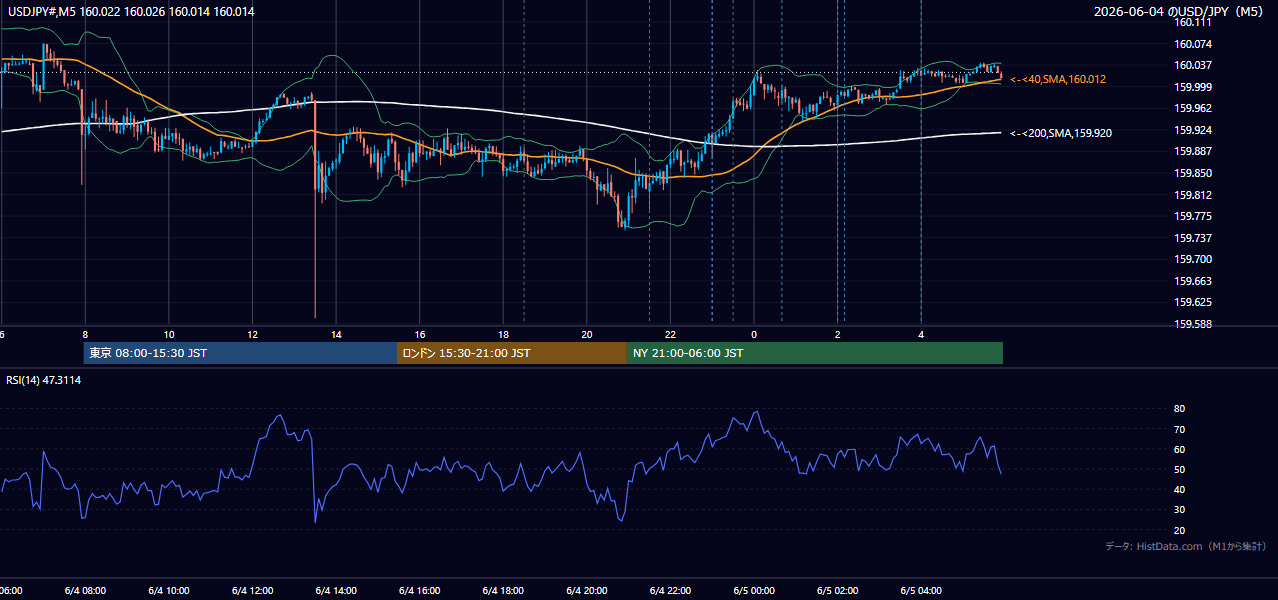The image size is (1278, 600).
Task: Click hour tick 18 under the price chart
Action: [x=503, y=335]
